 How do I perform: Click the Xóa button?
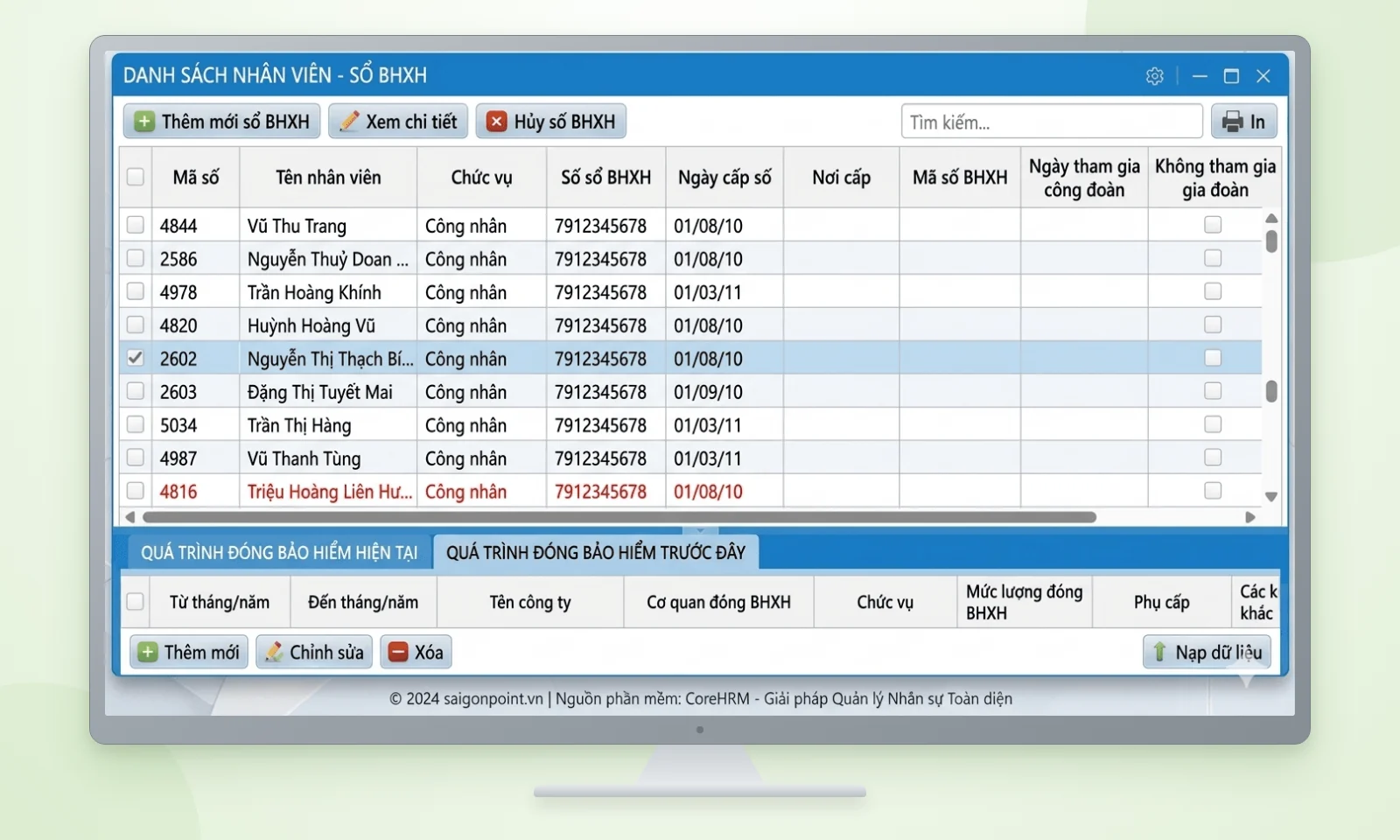416,652
